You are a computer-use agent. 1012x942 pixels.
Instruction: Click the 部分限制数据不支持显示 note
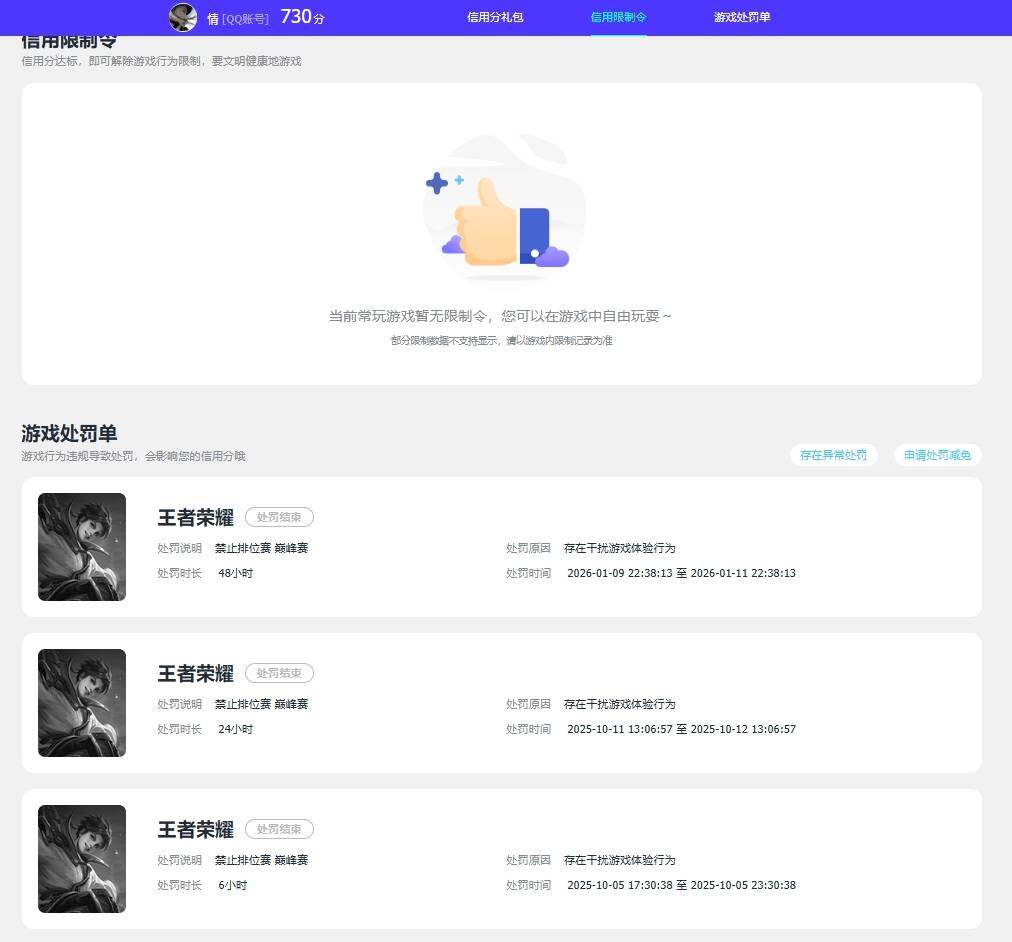click(501, 341)
